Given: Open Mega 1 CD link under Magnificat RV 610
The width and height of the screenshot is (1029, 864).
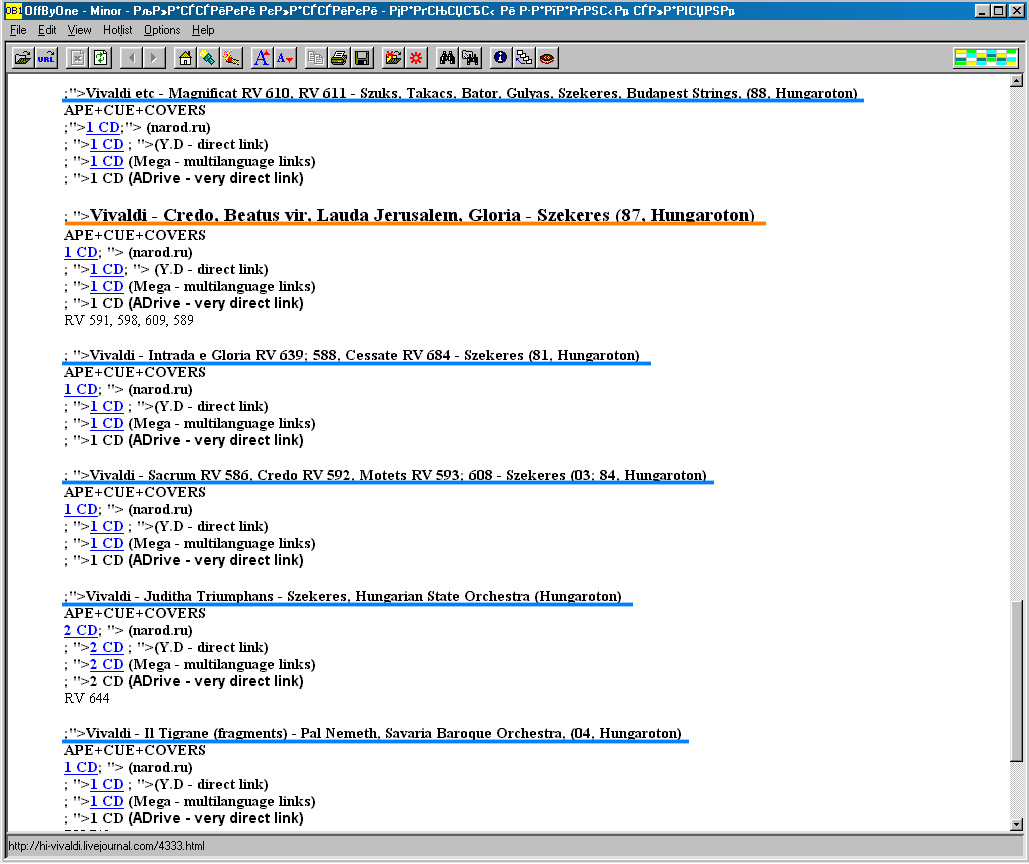Looking at the screenshot, I should click(107, 161).
